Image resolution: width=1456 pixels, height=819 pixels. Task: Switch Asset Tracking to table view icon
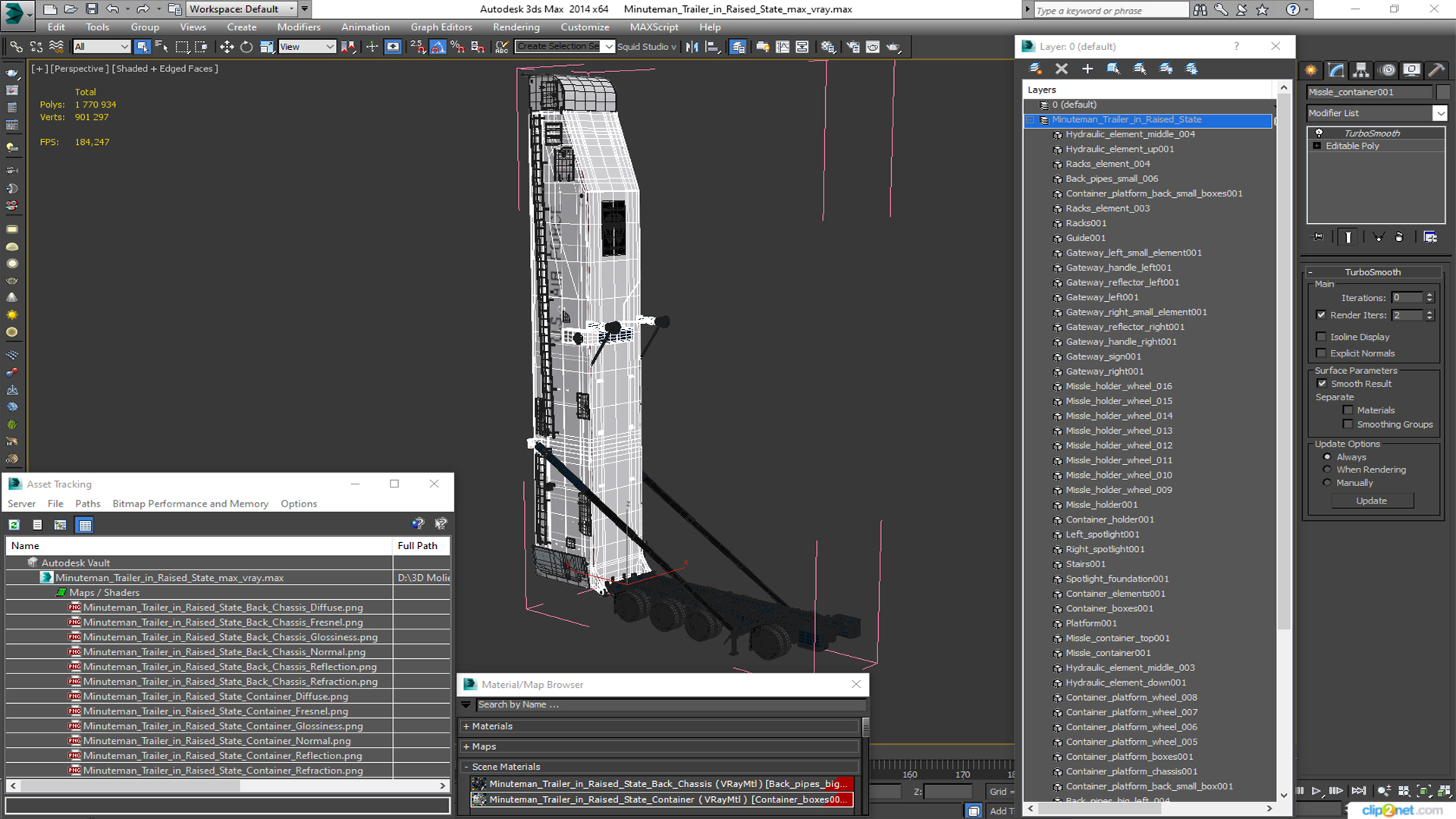[x=84, y=525]
